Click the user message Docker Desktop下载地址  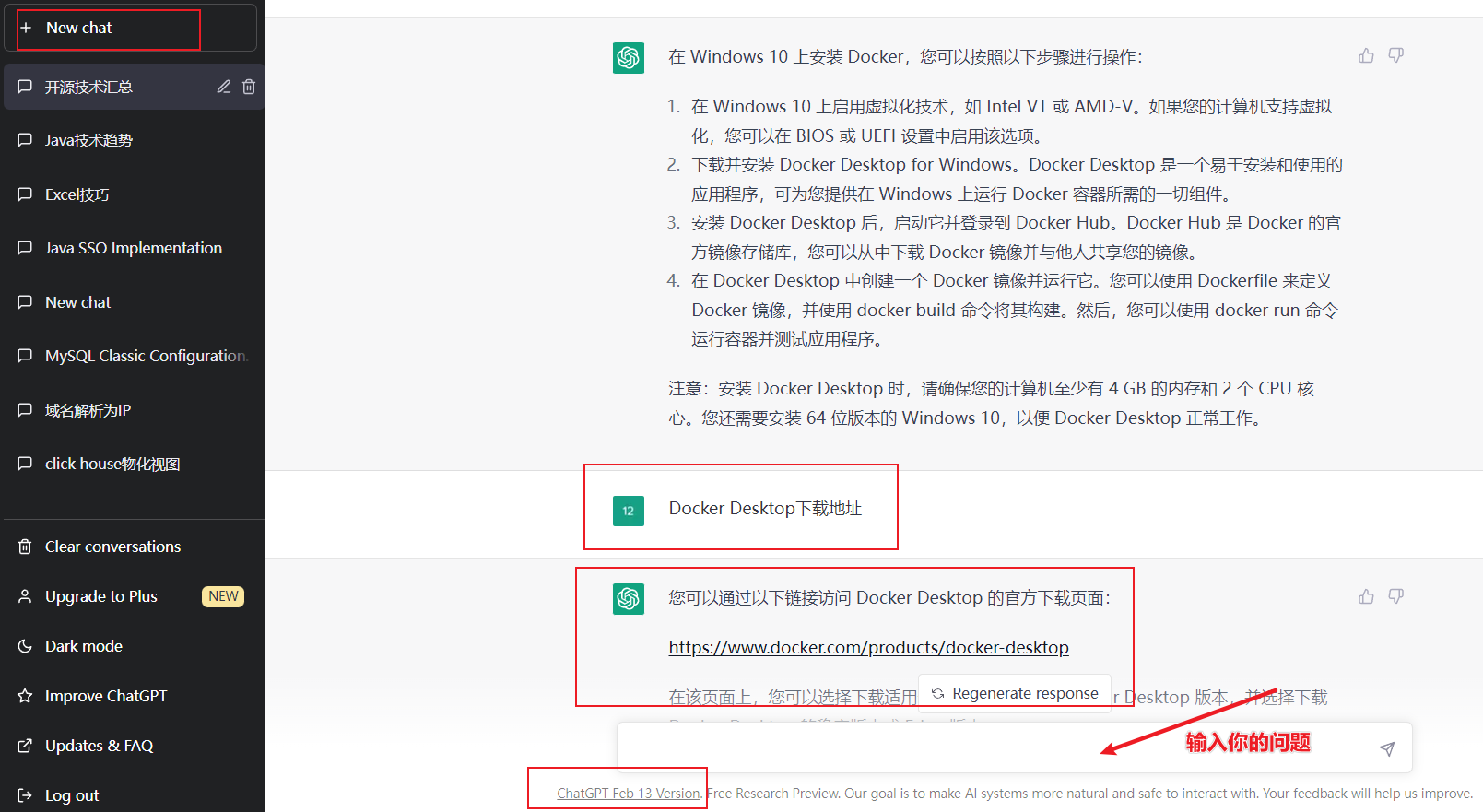(765, 509)
